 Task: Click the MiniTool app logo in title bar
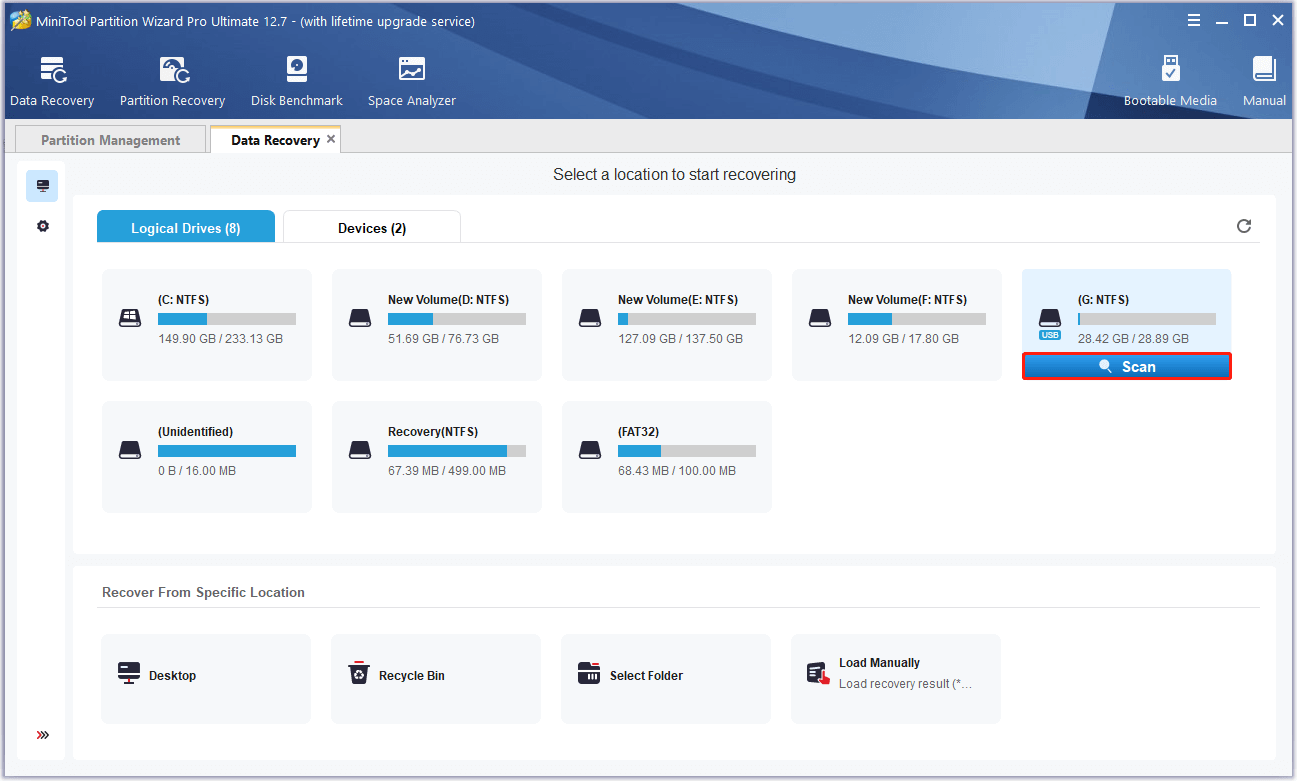pyautogui.click(x=21, y=20)
